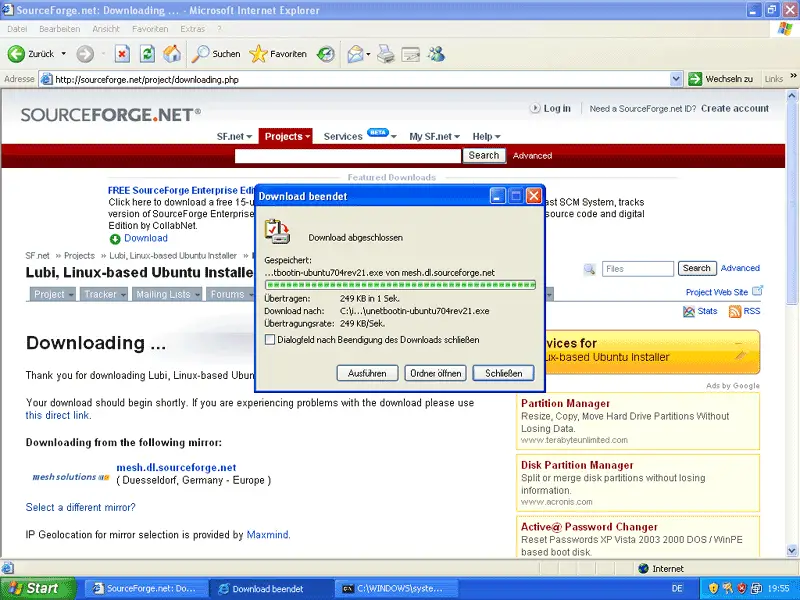800x600 pixels.
Task: Click the green download progress bar
Action: point(400,285)
